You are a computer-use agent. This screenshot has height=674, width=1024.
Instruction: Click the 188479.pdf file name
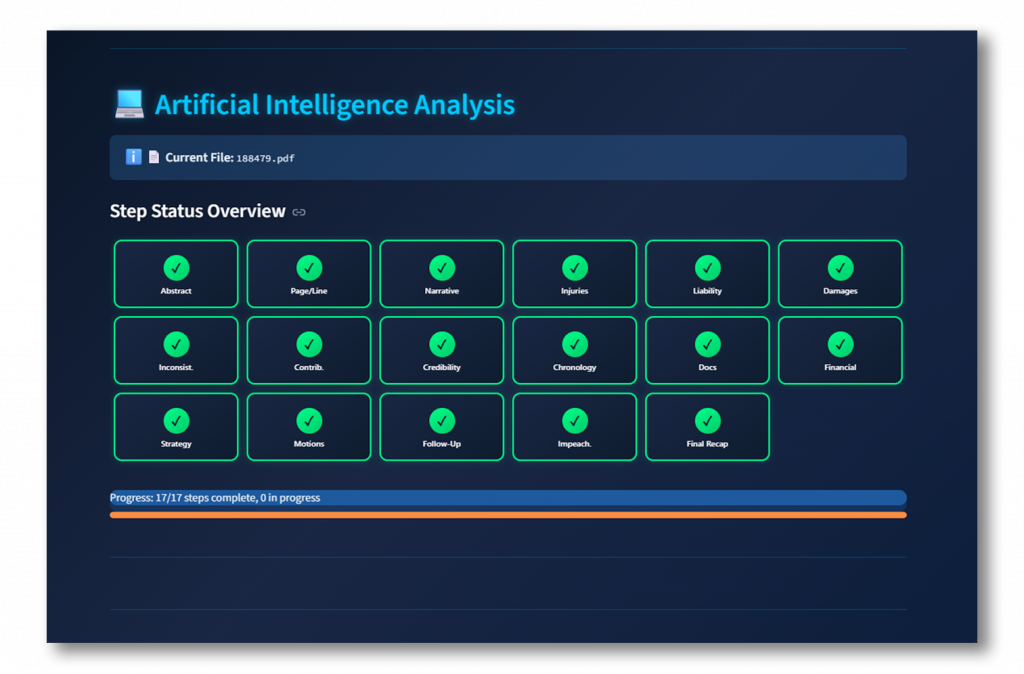point(265,158)
